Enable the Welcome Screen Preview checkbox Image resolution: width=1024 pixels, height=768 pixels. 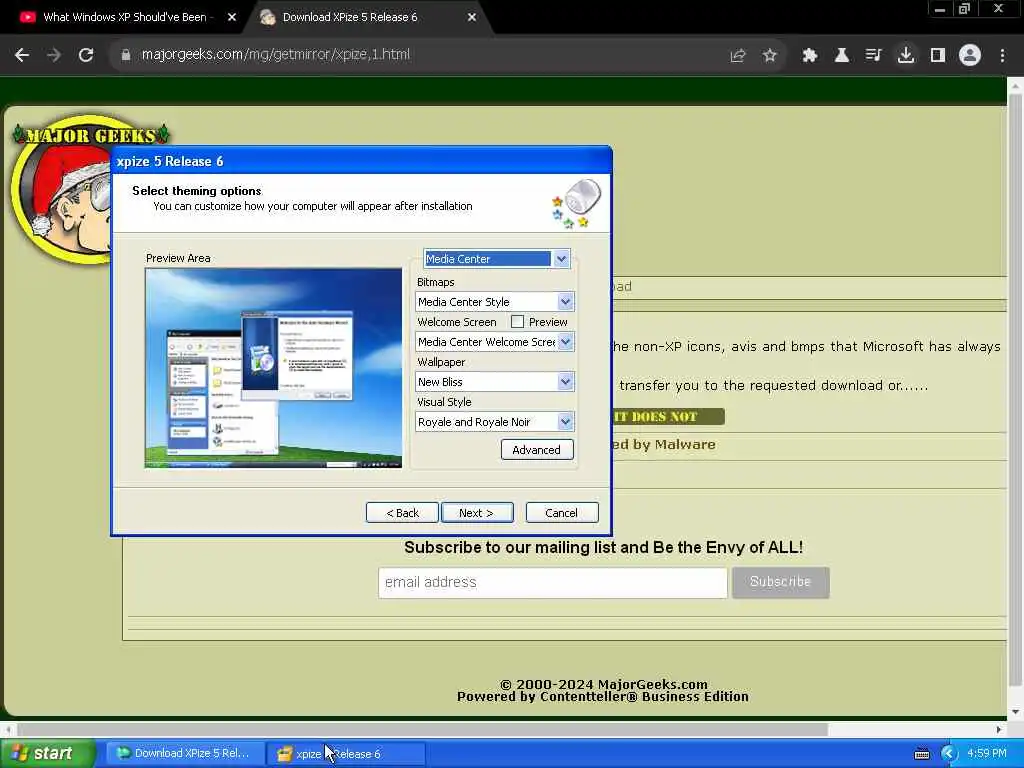517,322
